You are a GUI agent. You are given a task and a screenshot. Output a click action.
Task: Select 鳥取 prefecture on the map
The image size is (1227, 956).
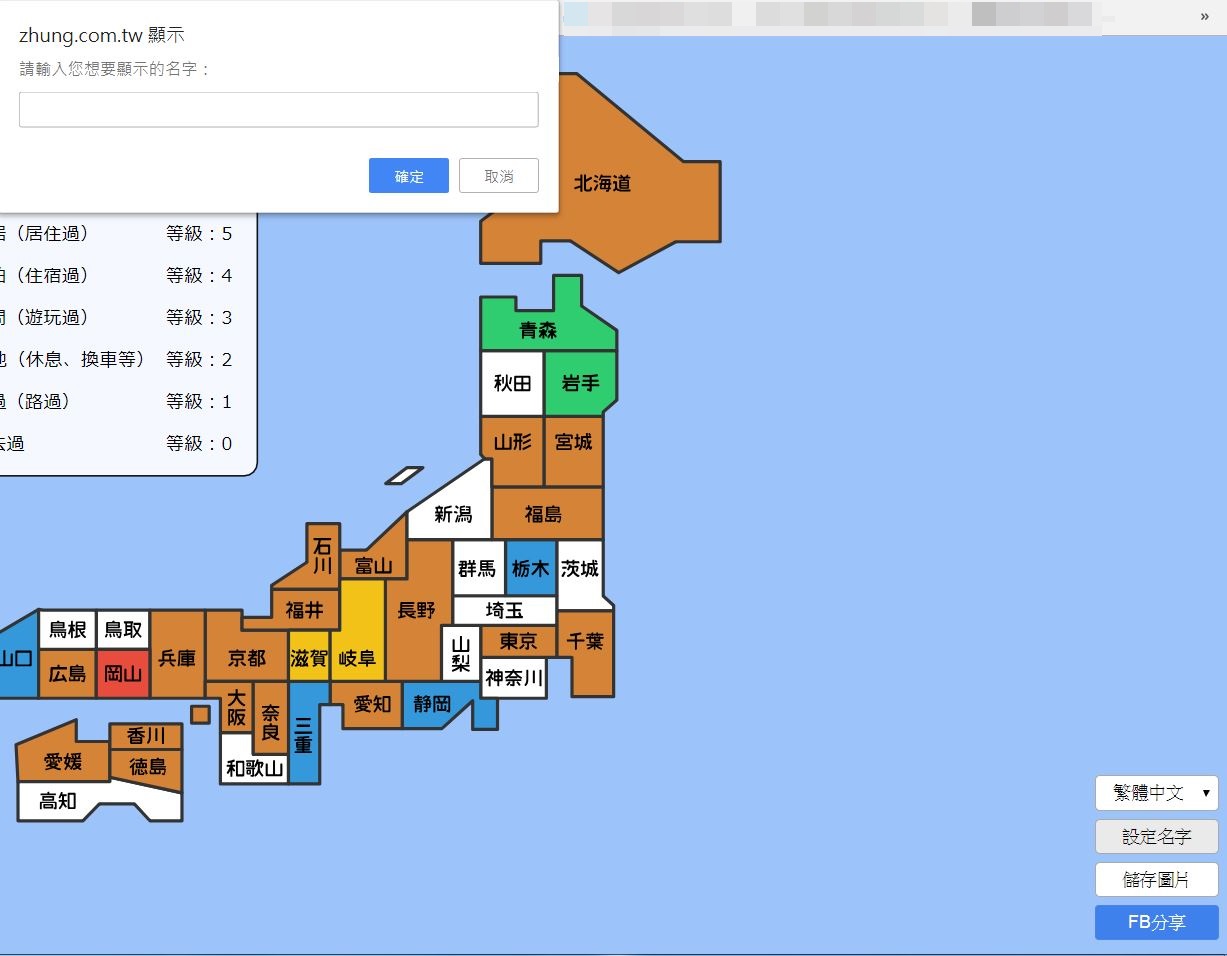point(124,629)
